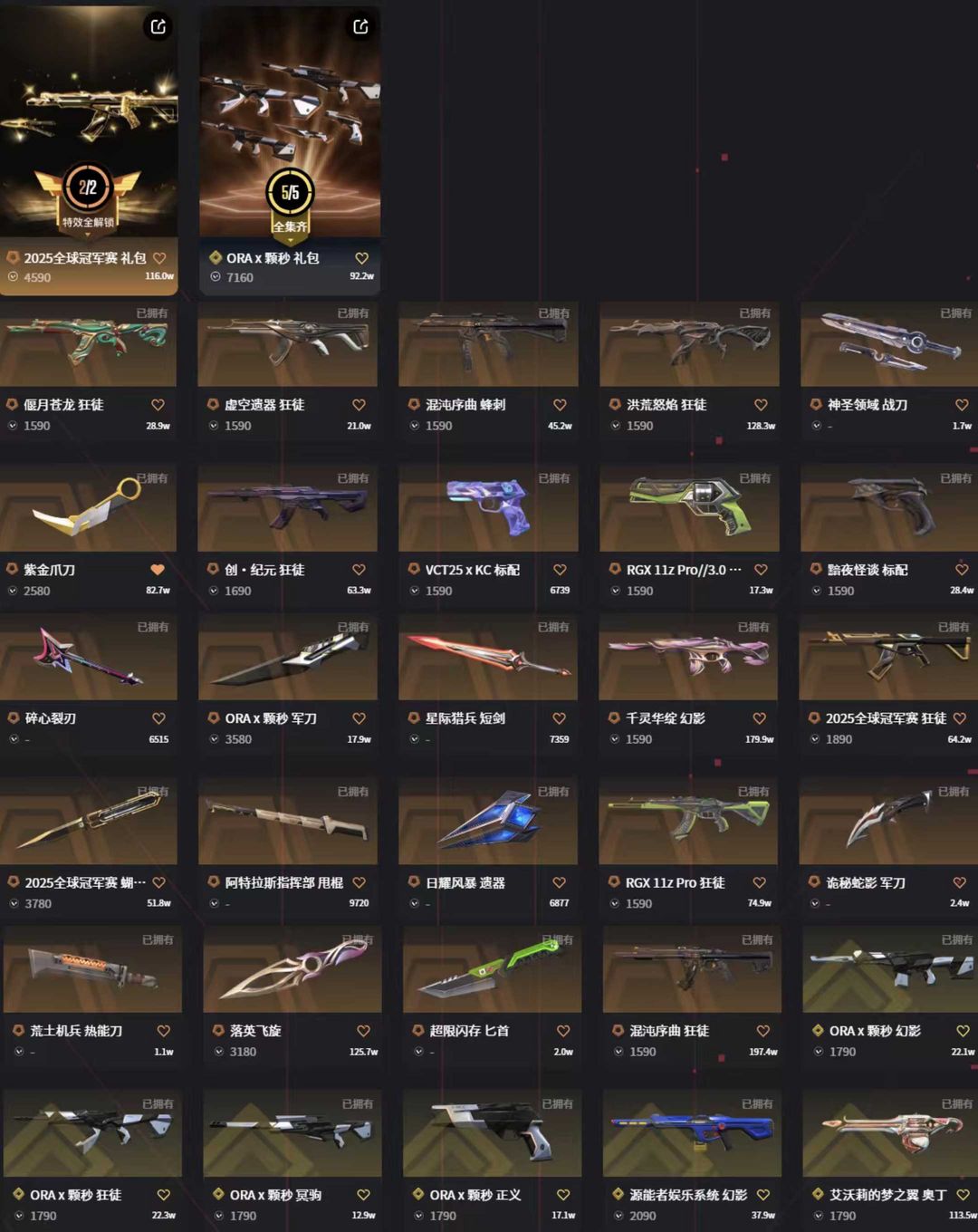The height and width of the screenshot is (1232, 978).
Task: Open the VCT25 x KC 标配 pistol thumbnail
Action: click(488, 509)
